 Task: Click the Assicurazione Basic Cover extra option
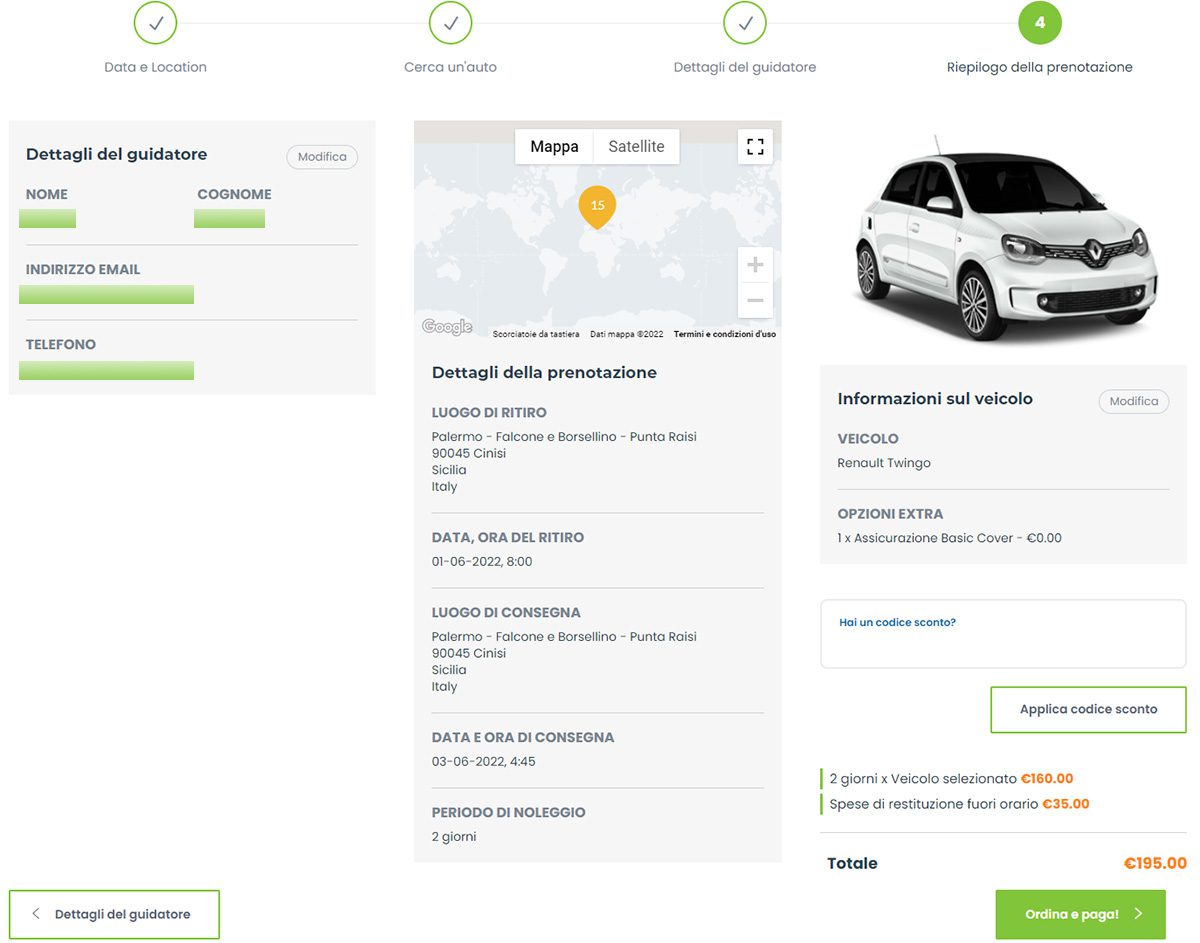pos(949,538)
